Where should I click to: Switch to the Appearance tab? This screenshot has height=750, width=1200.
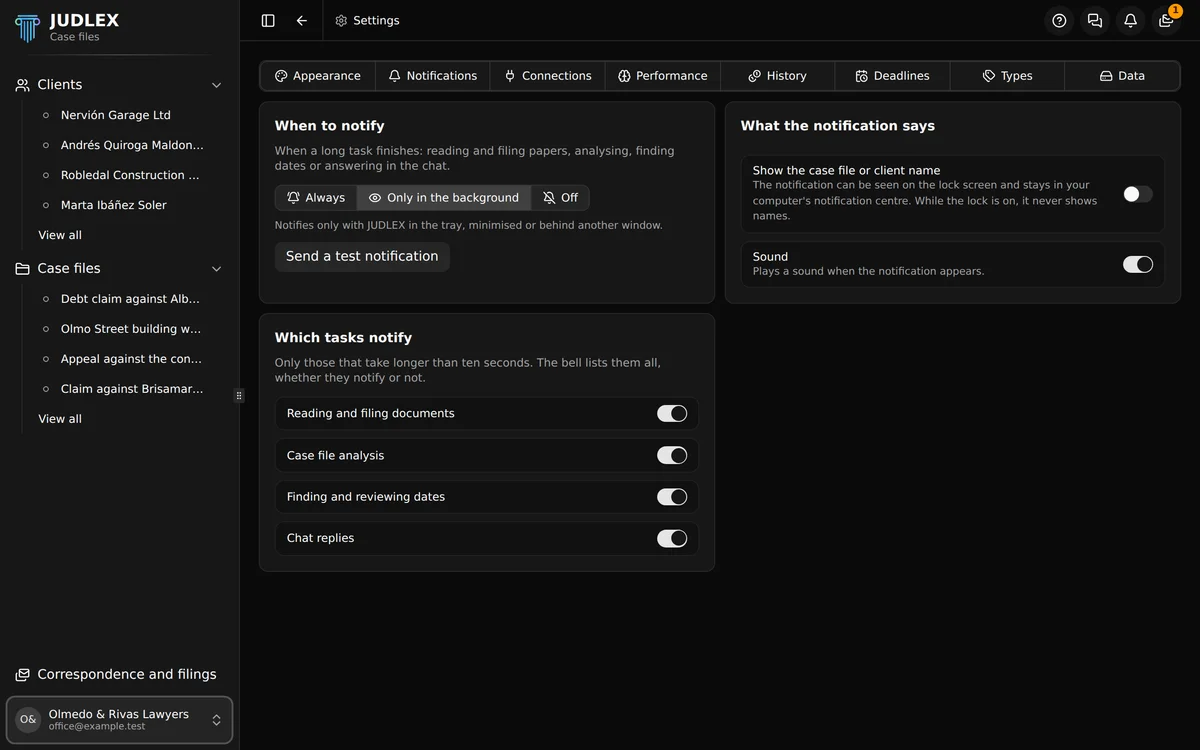pyautogui.click(x=318, y=76)
